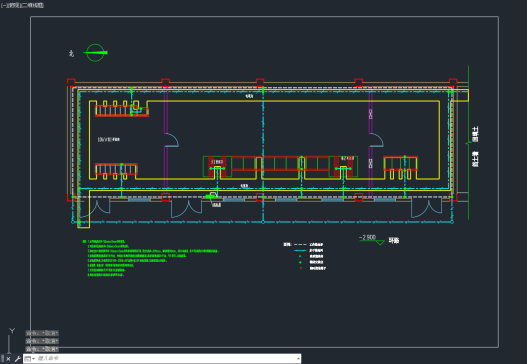Open the 俯视 view controls menu

[x=13, y=5]
